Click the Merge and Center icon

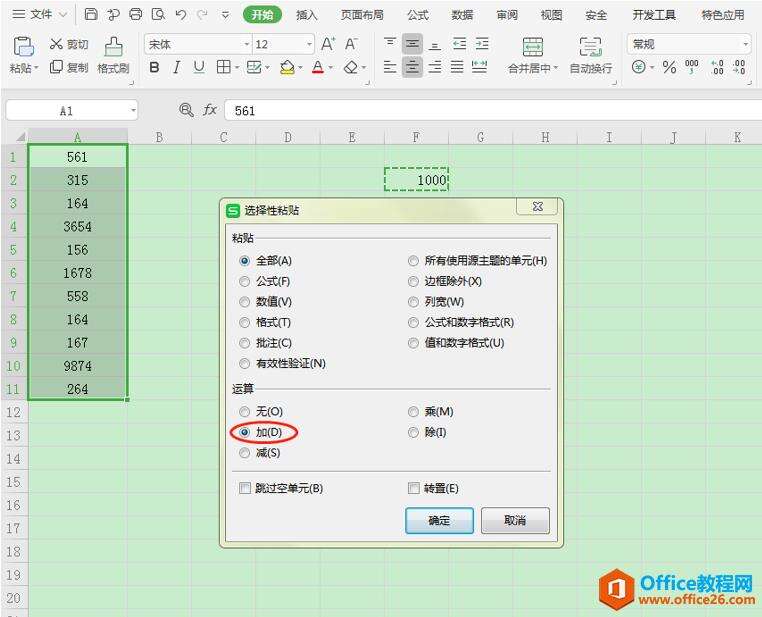[533, 47]
